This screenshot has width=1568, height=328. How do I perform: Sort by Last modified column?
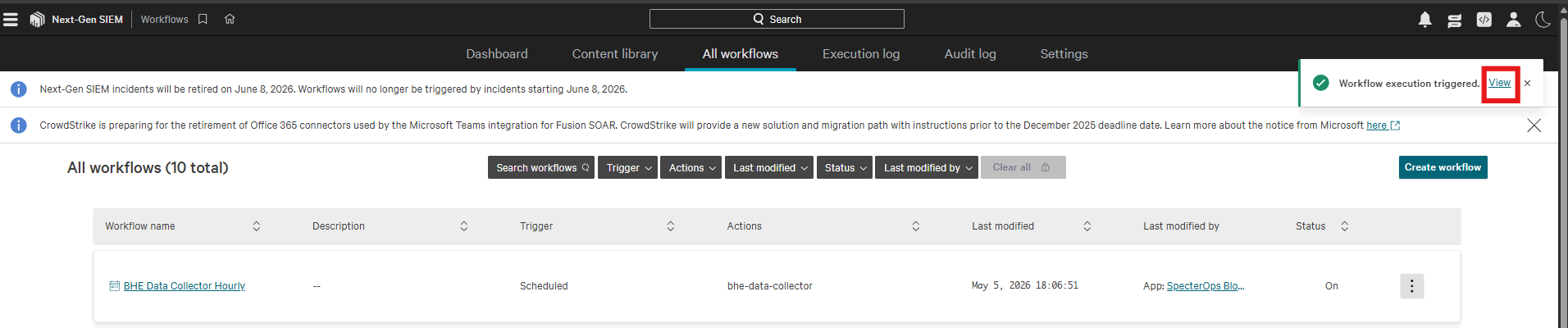(1087, 226)
